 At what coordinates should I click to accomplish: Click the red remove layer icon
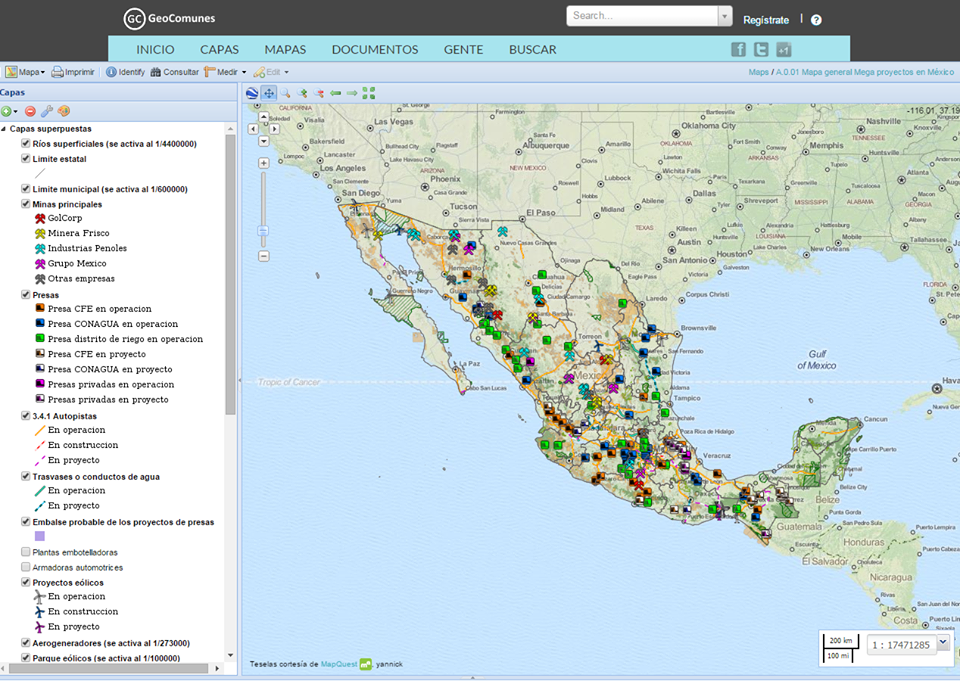point(30,111)
